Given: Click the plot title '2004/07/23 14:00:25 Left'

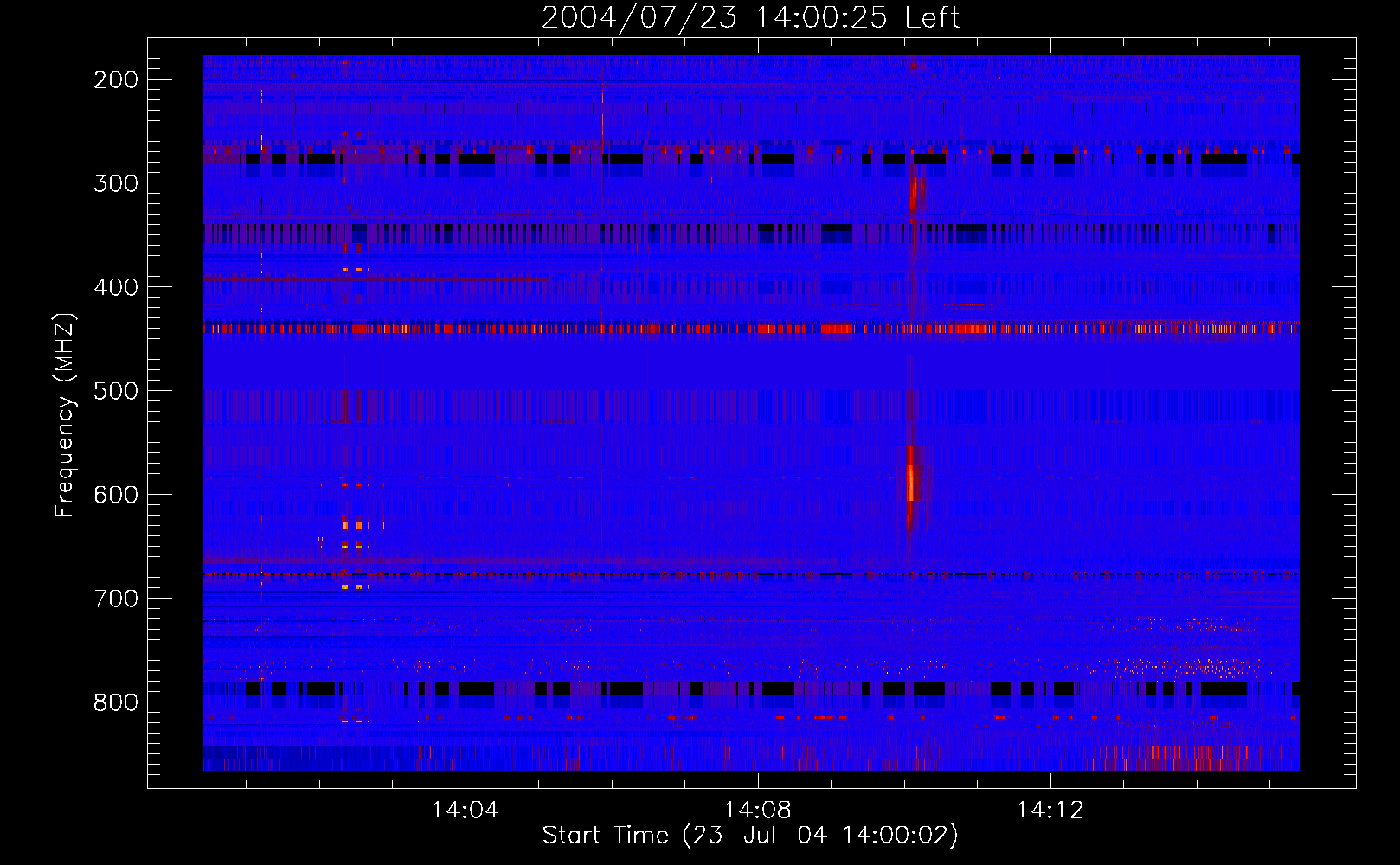Looking at the screenshot, I should 750,17.
